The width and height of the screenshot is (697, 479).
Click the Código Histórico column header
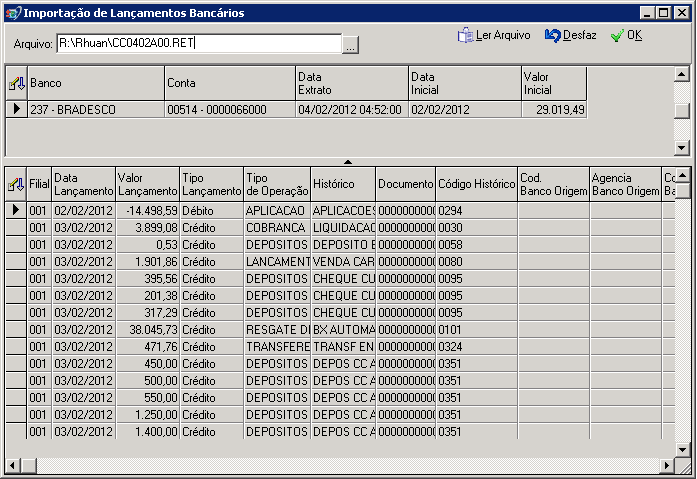(477, 184)
